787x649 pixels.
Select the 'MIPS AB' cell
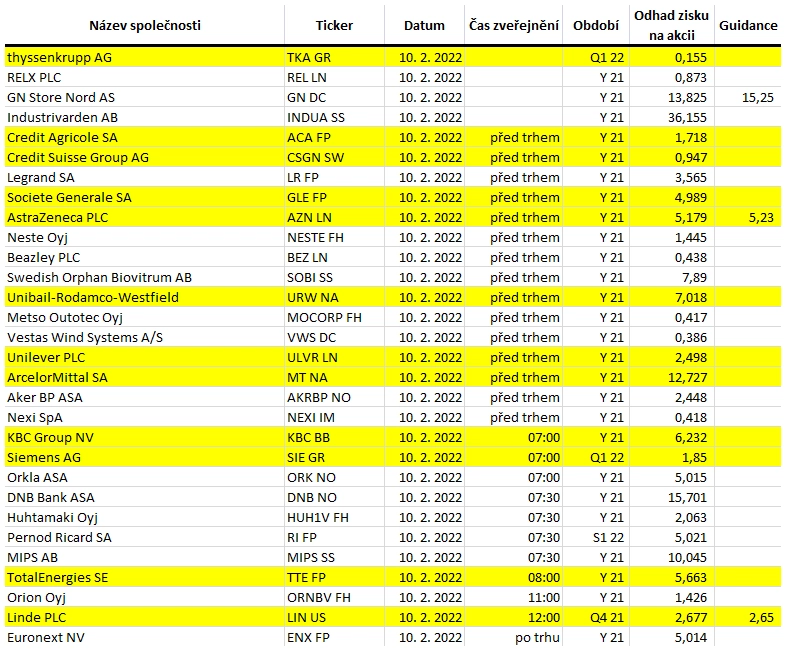145,558
